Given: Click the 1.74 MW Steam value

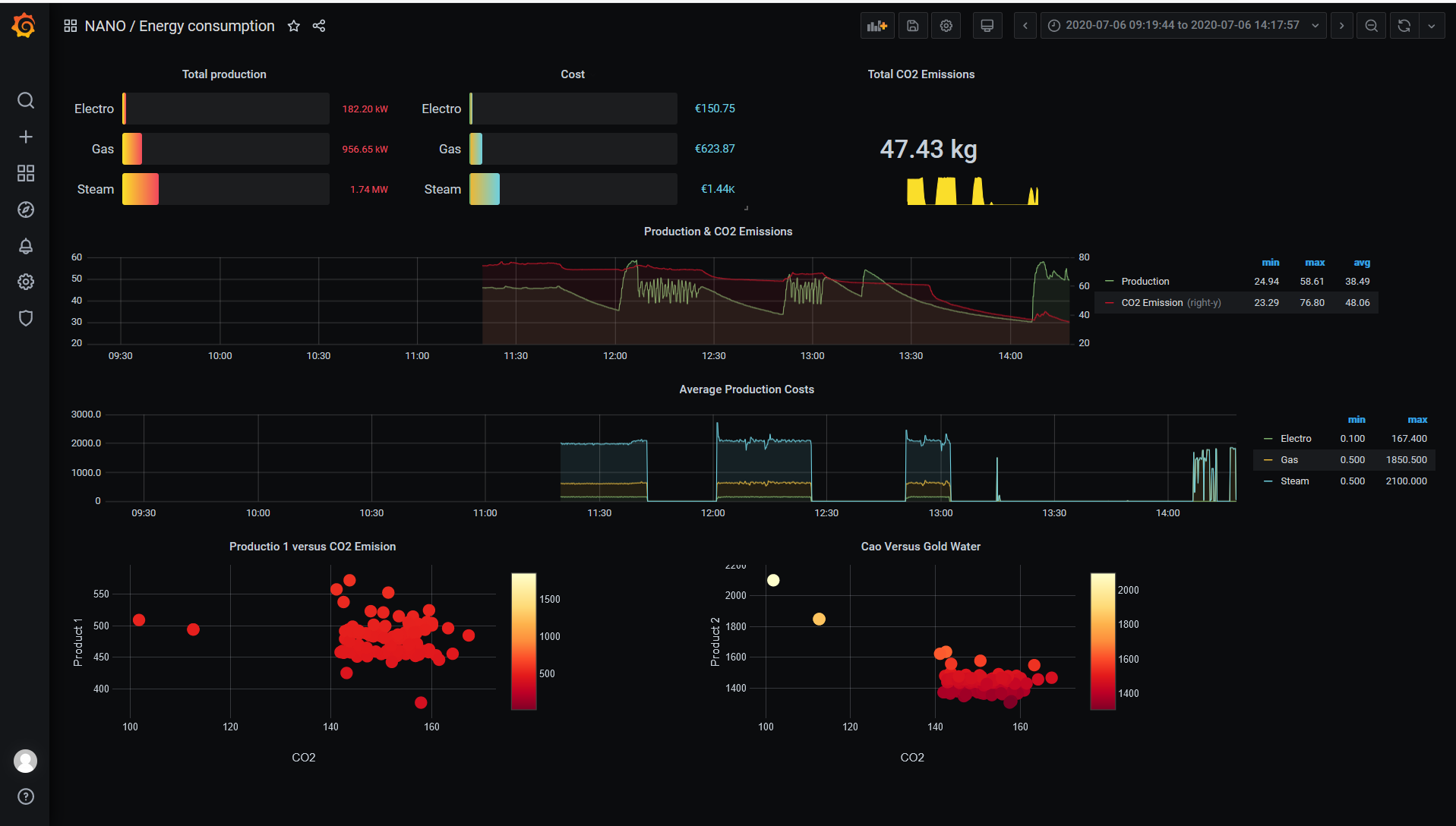Looking at the screenshot, I should point(368,190).
